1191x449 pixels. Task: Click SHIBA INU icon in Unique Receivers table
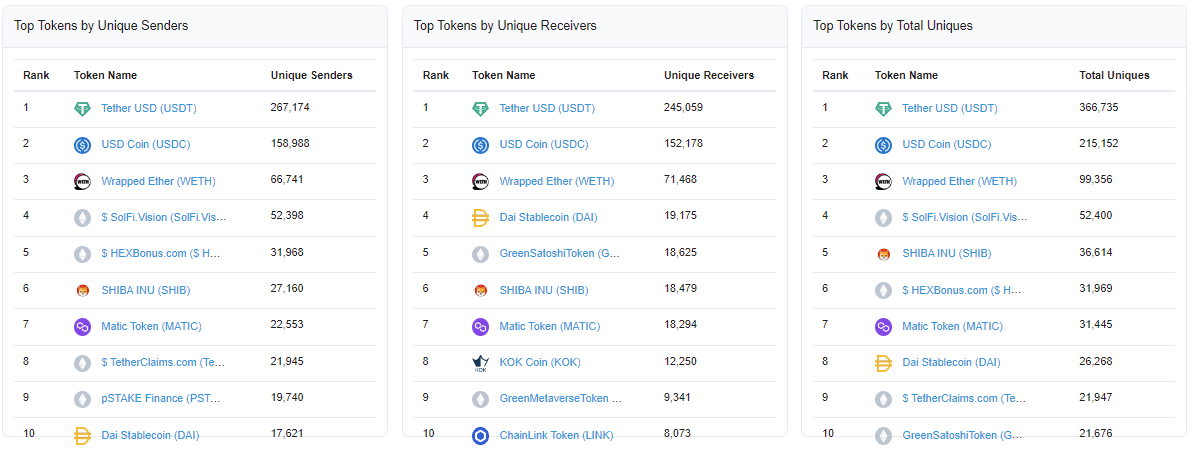[480, 290]
